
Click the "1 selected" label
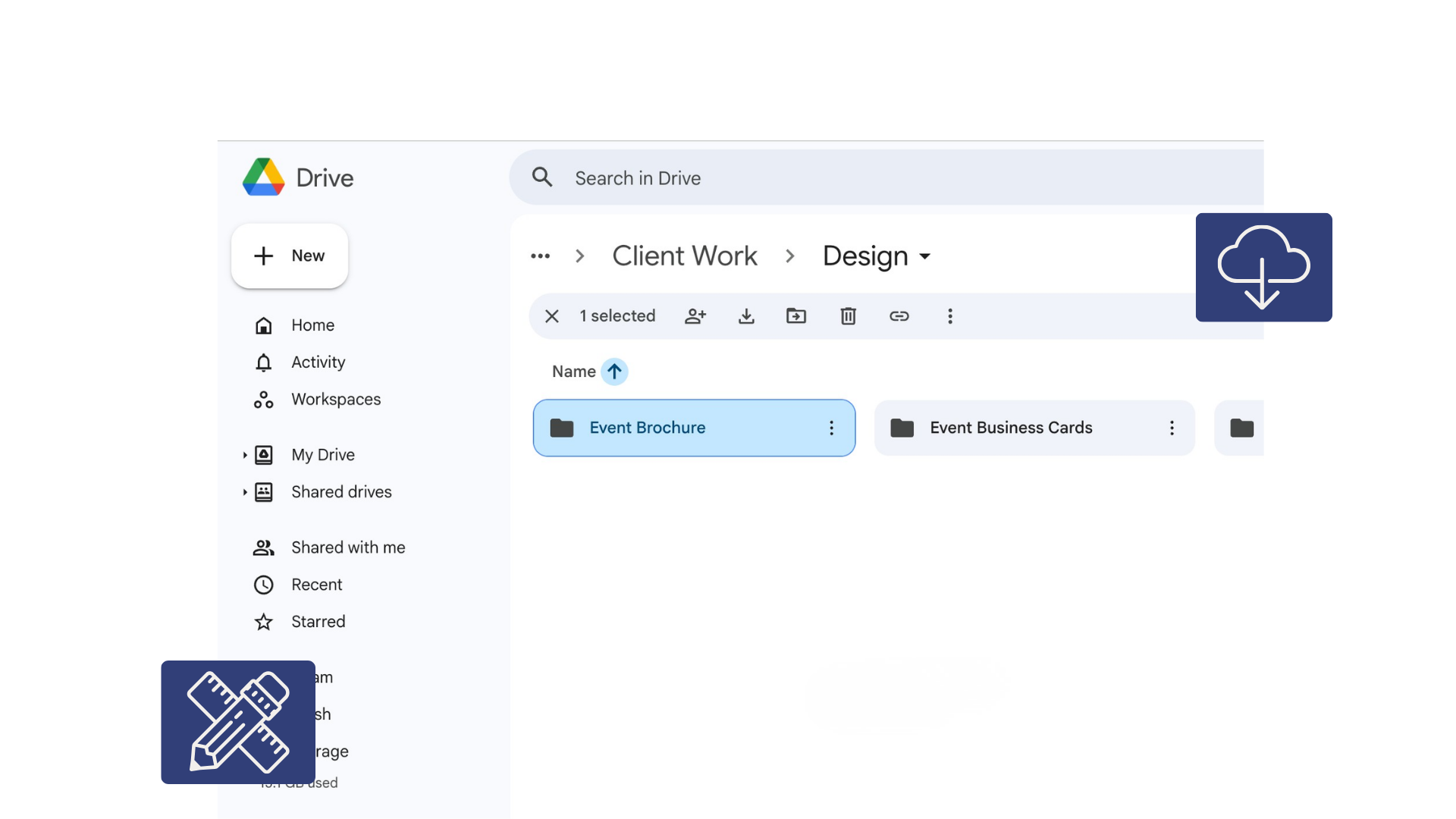(617, 316)
